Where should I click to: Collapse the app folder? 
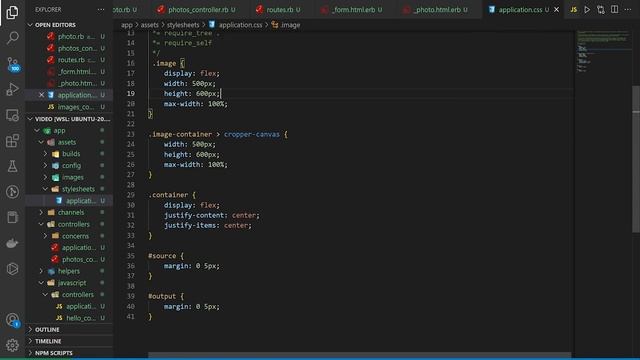click(69, 131)
